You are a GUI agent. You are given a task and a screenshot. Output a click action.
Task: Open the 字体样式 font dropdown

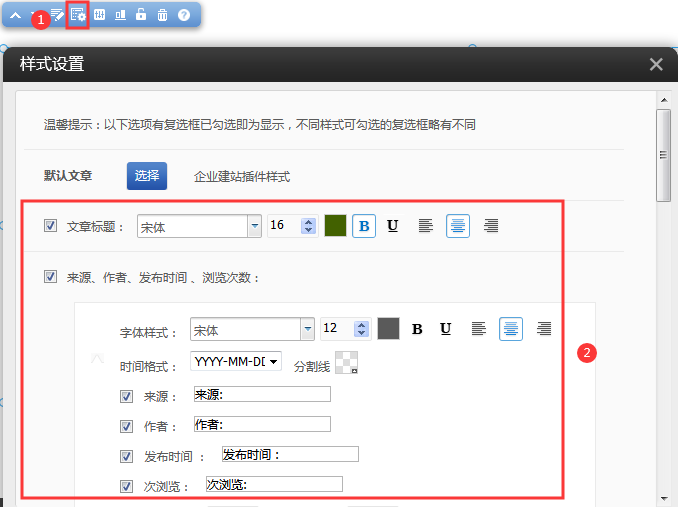tap(307, 329)
